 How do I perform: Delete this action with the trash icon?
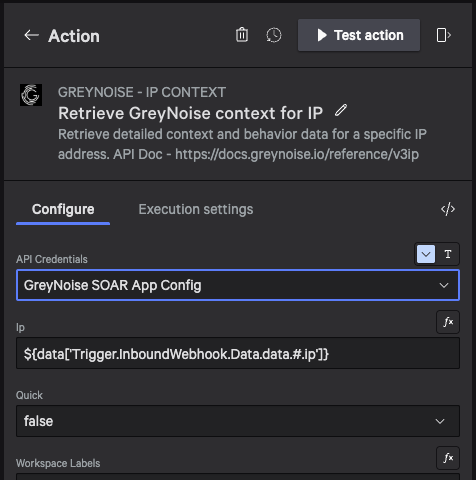242,35
